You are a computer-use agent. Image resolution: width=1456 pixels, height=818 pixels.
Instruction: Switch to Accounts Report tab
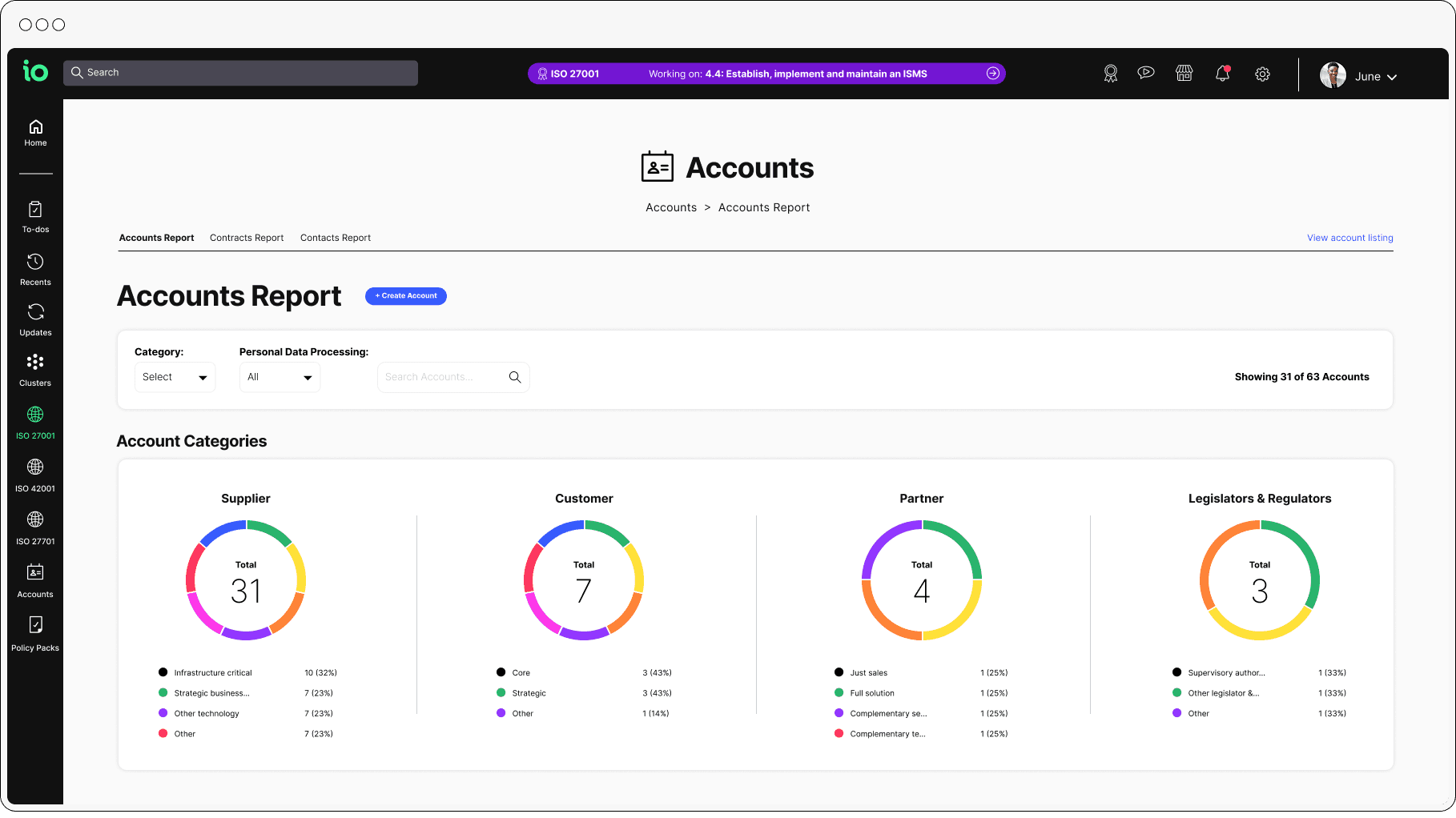[x=156, y=238]
